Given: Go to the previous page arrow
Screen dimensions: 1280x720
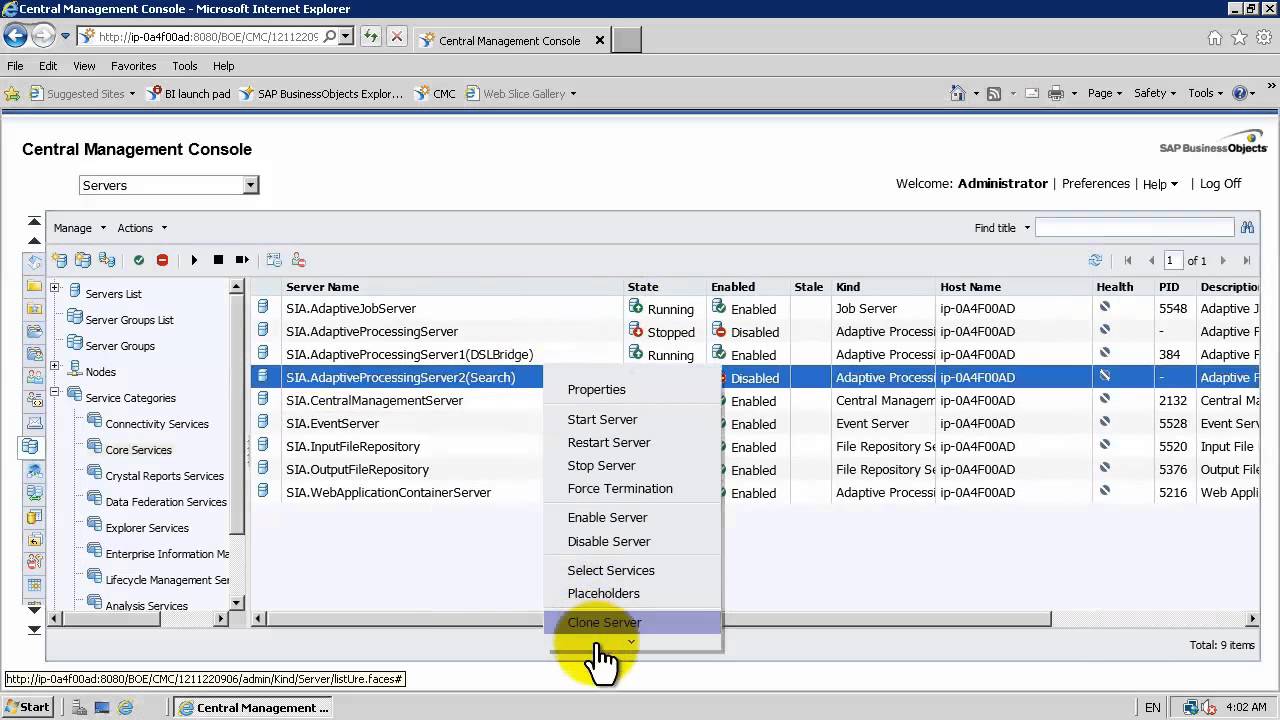Looking at the screenshot, I should tap(1151, 260).
